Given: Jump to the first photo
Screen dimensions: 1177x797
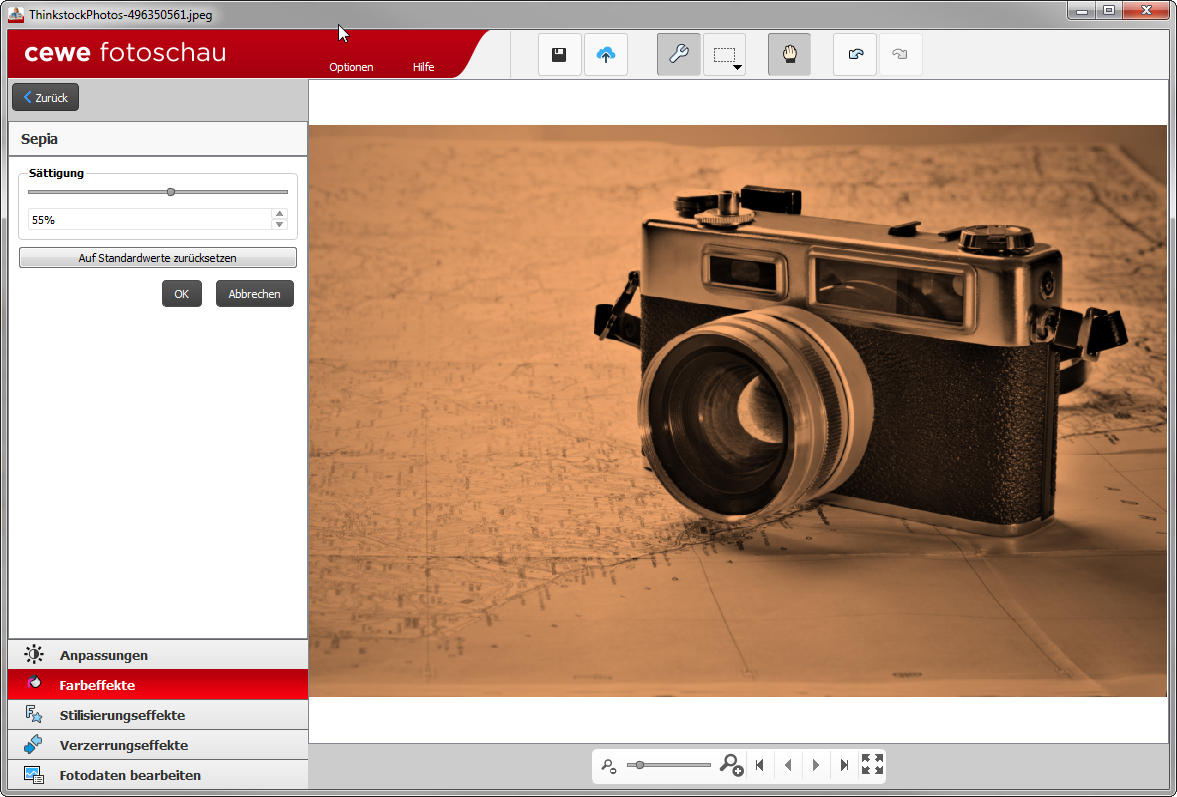Looking at the screenshot, I should click(x=760, y=765).
